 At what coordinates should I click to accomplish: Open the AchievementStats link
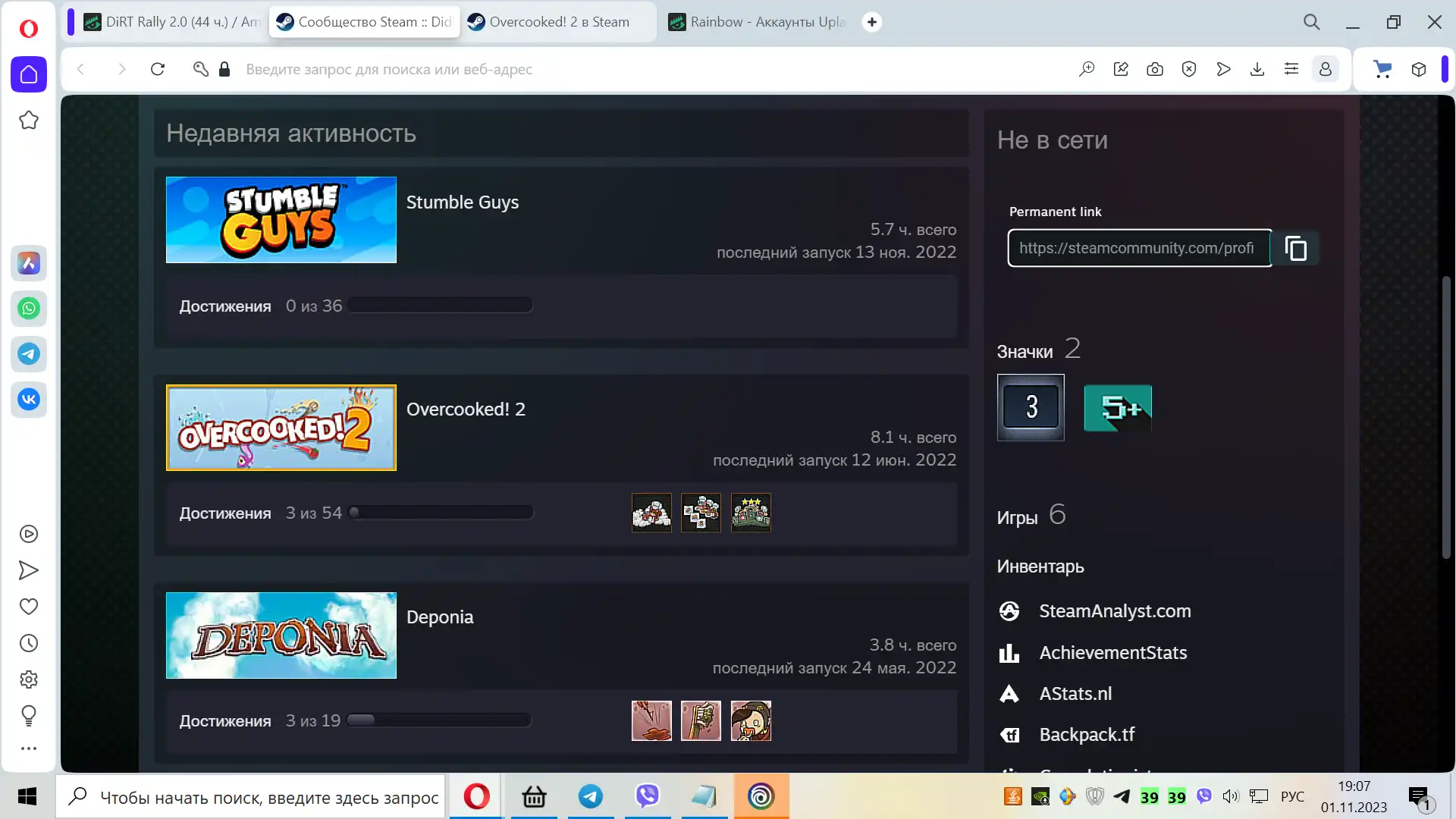(1112, 653)
